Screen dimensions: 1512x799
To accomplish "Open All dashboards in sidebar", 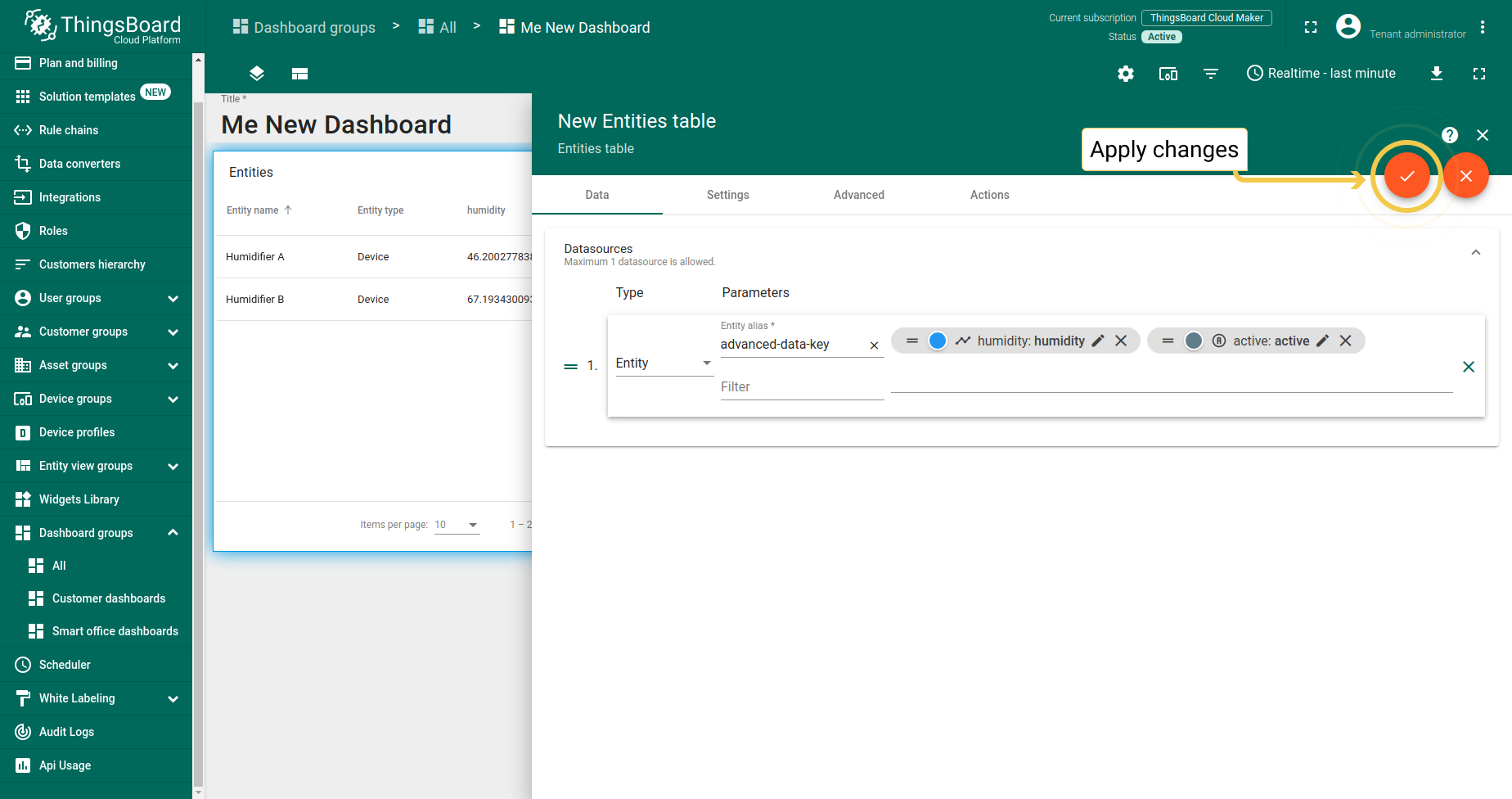I will coord(96,566).
